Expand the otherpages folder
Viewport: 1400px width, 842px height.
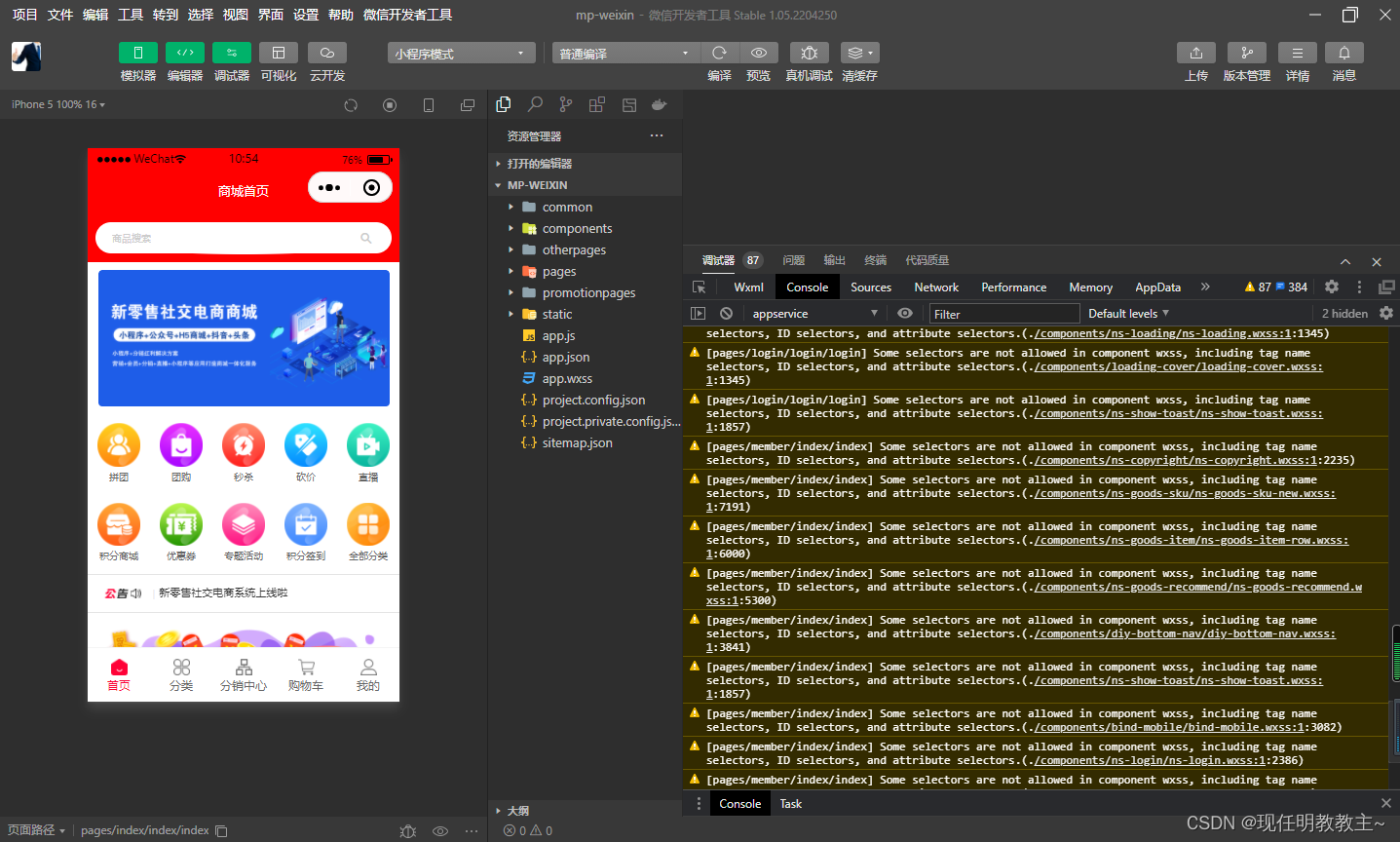(x=585, y=249)
